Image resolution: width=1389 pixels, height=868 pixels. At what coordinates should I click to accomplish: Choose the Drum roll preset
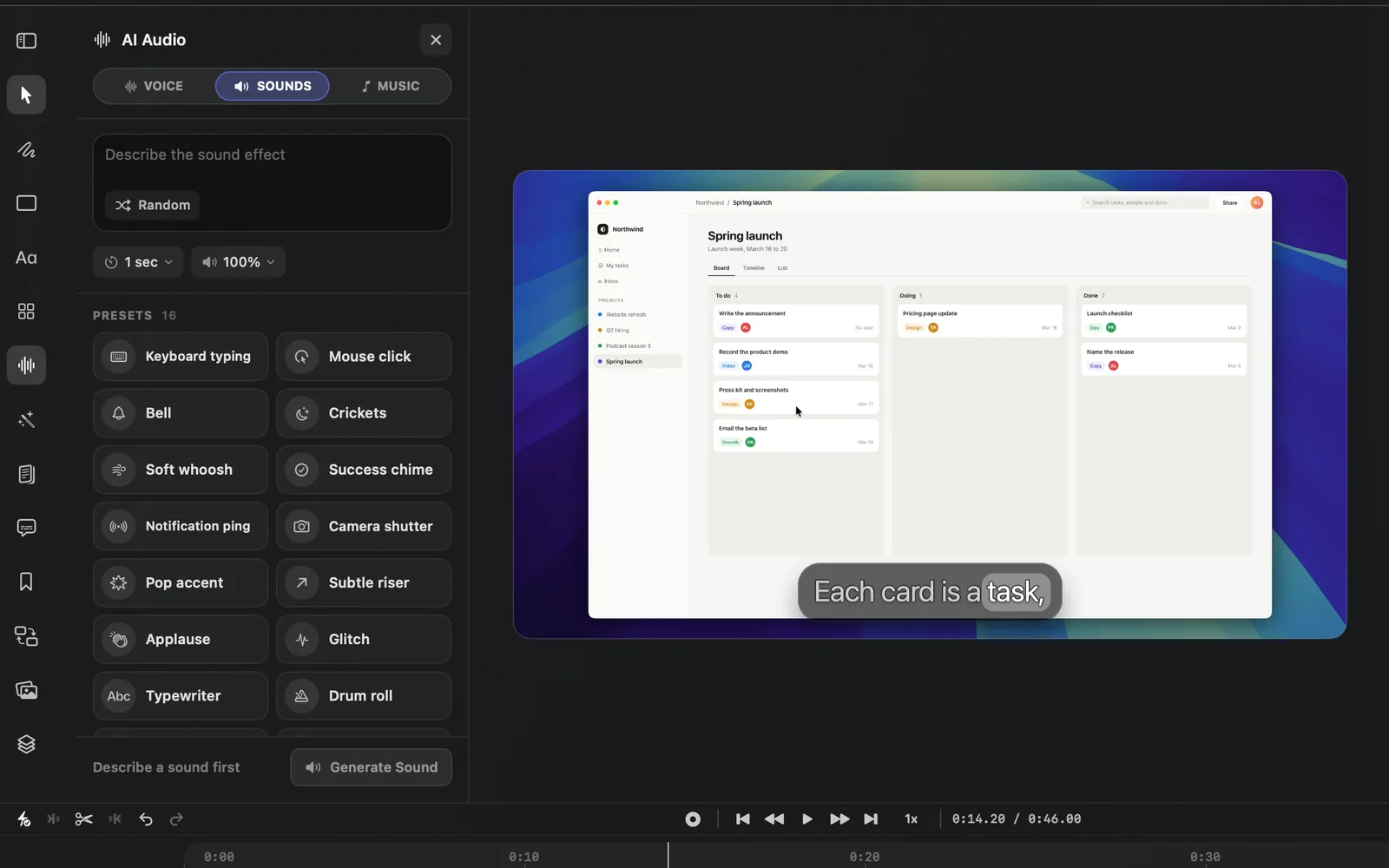point(364,696)
